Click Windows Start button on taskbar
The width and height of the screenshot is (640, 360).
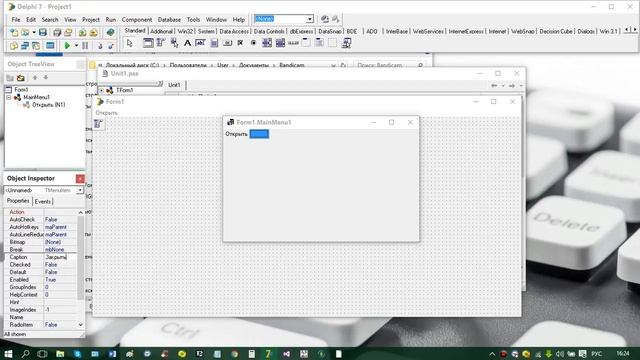click(x=8, y=353)
